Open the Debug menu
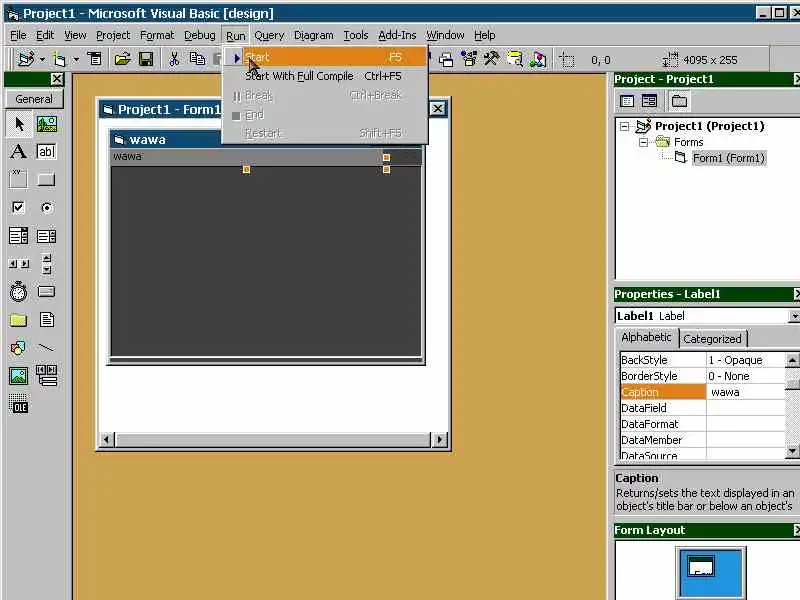Screen dimensions: 800x600 (x=199, y=35)
